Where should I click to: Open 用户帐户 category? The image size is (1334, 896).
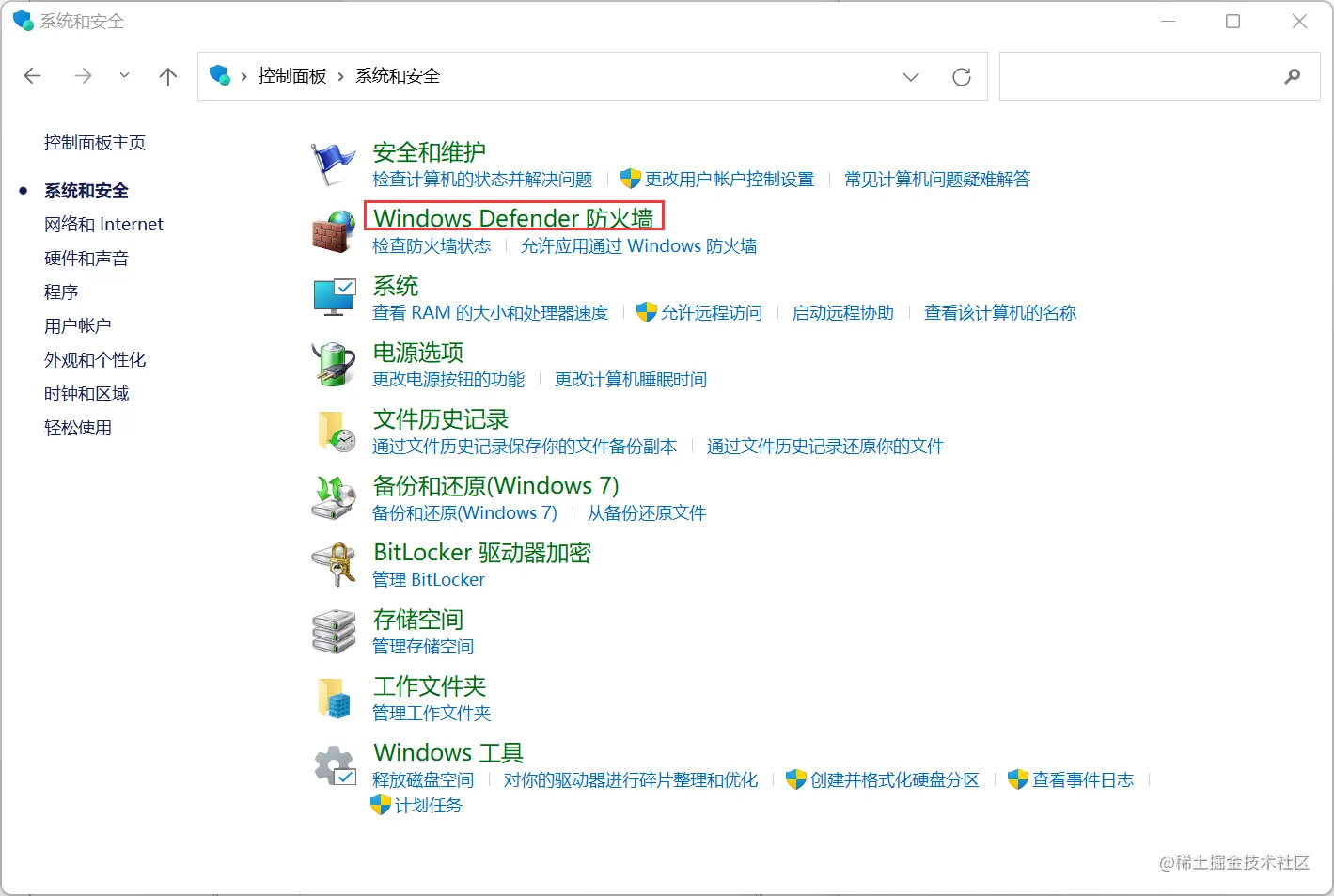coord(78,326)
